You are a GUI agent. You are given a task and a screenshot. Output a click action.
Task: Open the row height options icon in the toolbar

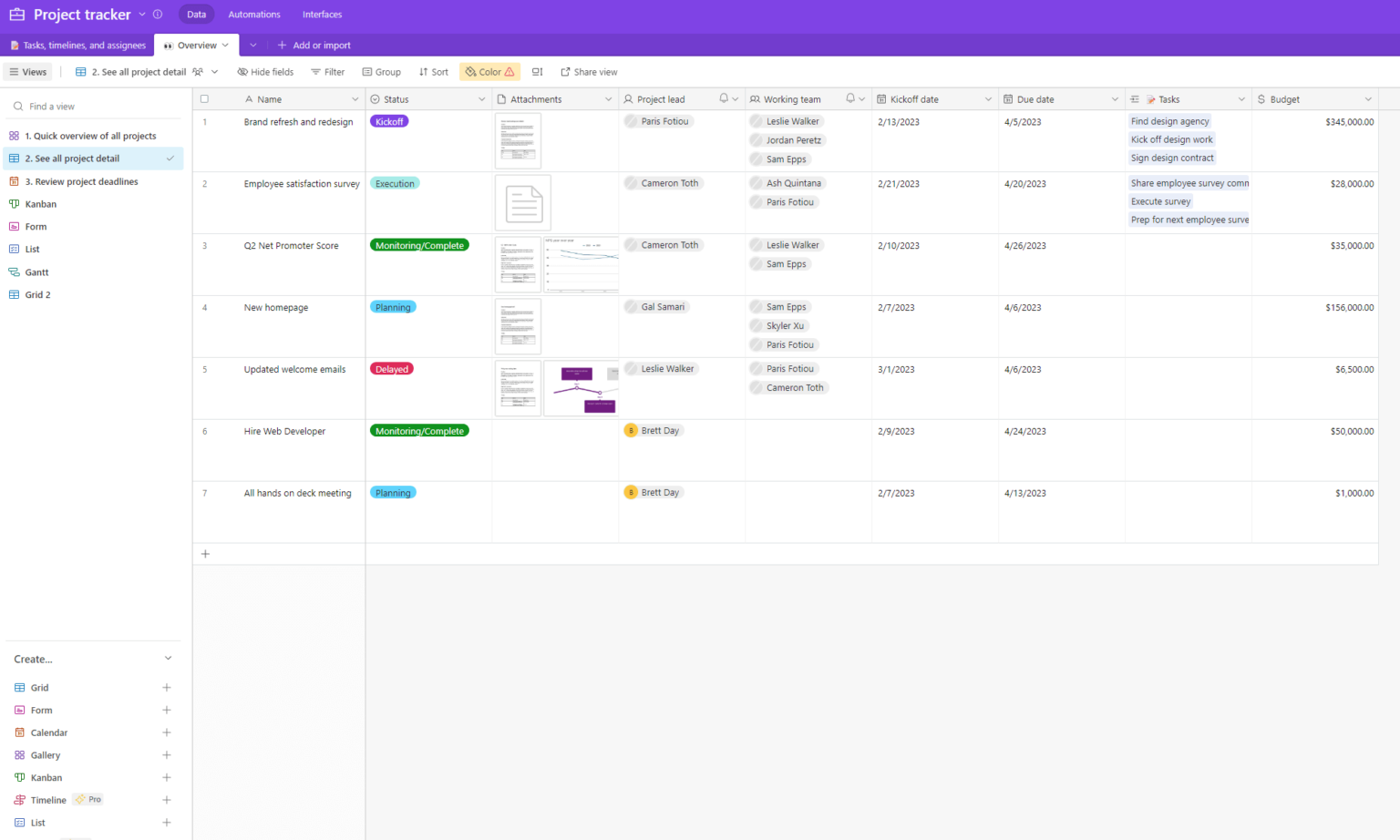pyautogui.click(x=537, y=71)
